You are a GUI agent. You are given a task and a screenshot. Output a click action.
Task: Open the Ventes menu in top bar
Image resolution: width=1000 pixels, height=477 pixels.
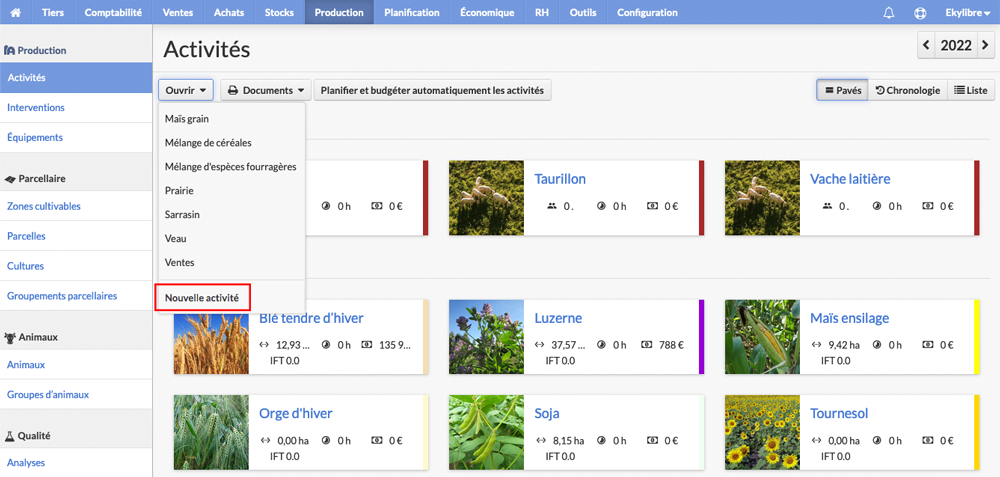click(x=178, y=12)
